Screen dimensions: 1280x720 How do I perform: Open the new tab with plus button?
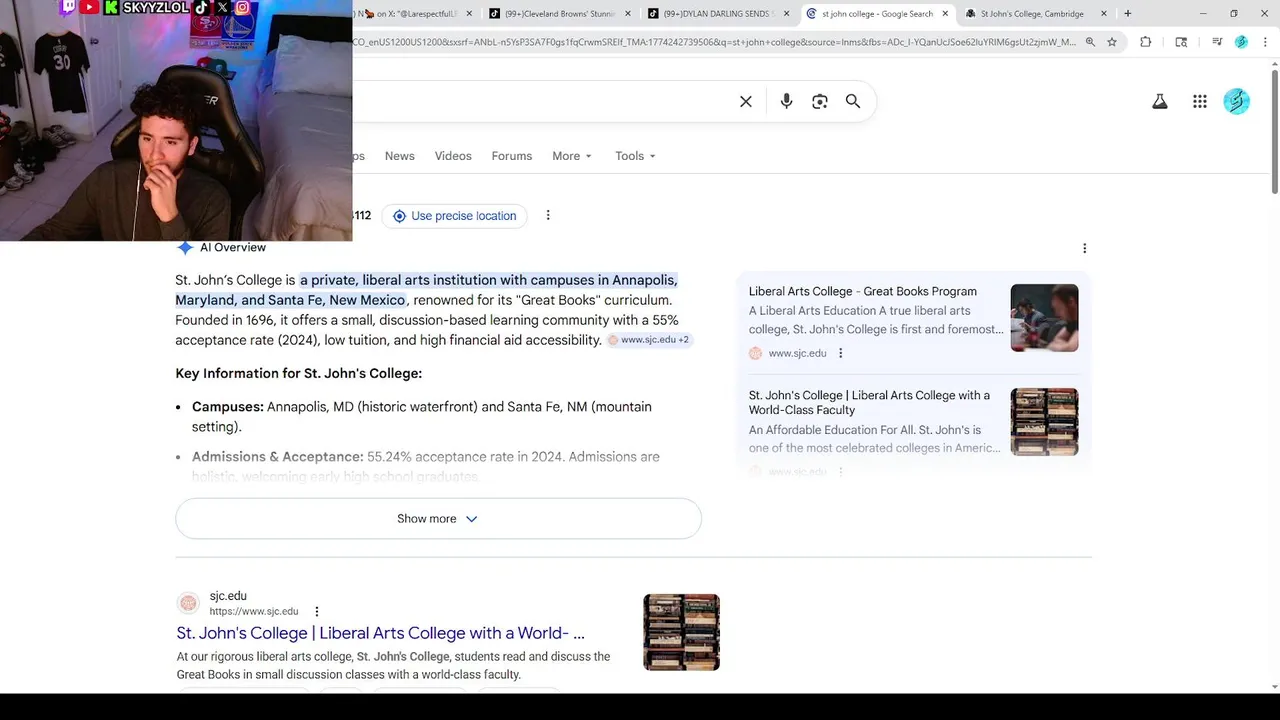coord(1128,14)
